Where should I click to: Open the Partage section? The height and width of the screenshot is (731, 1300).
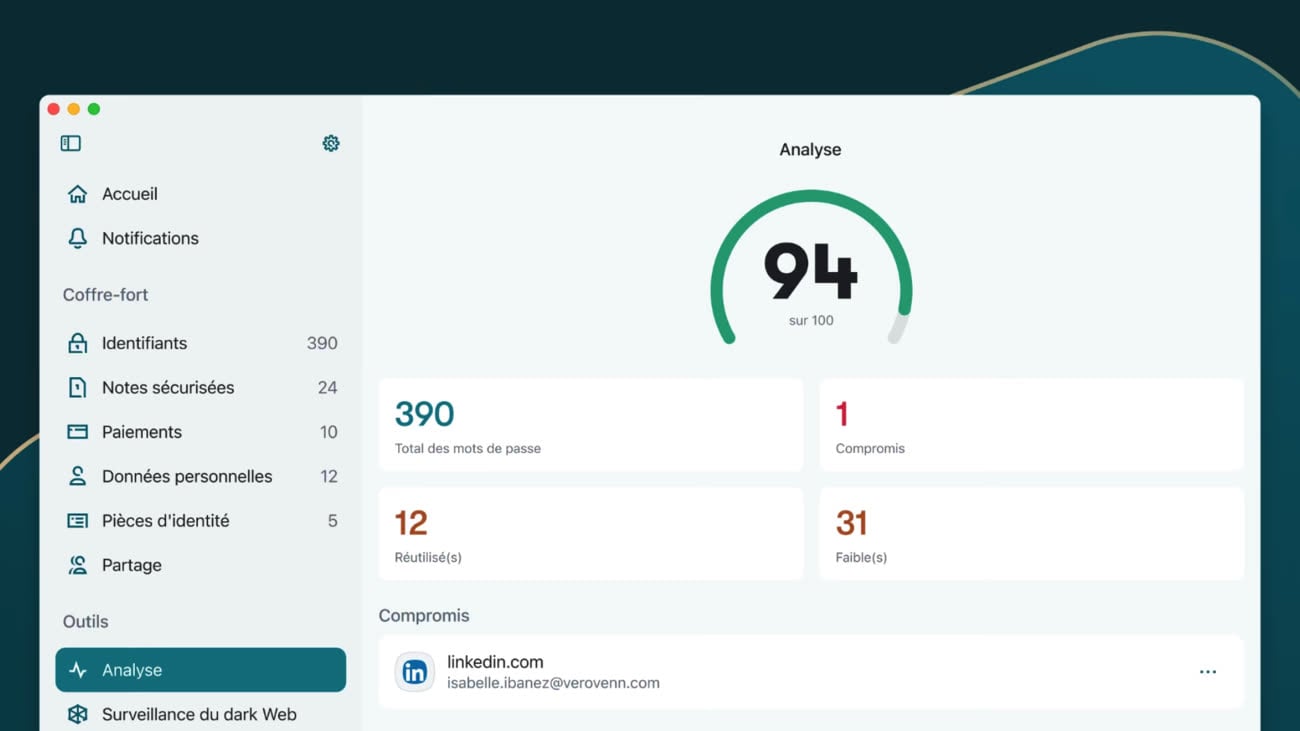tap(200, 565)
